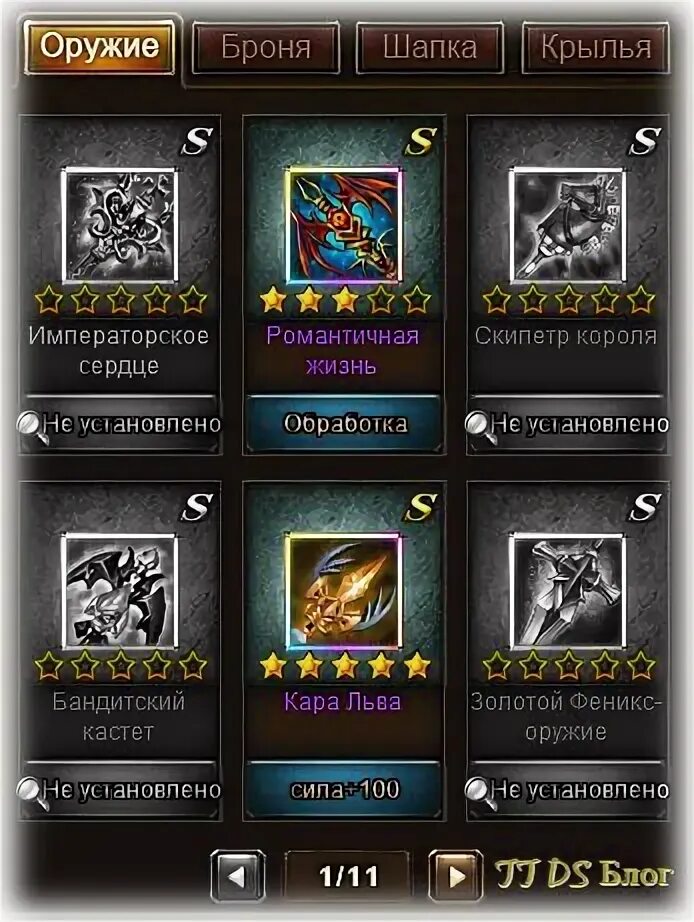Screen dimensions: 694x922
Task: Click magnifier icon under Золотой Феникс-оружие
Action: click(479, 792)
